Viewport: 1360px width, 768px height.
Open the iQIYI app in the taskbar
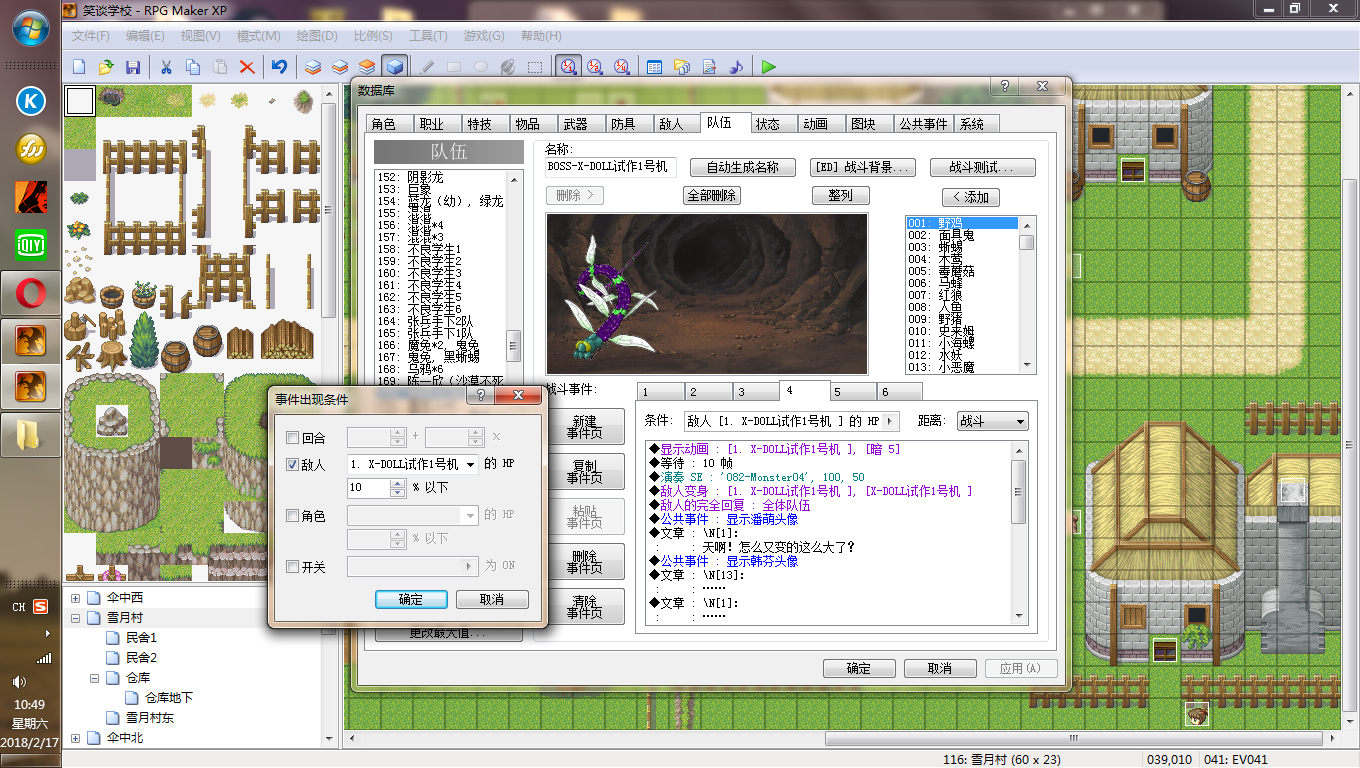(x=31, y=245)
